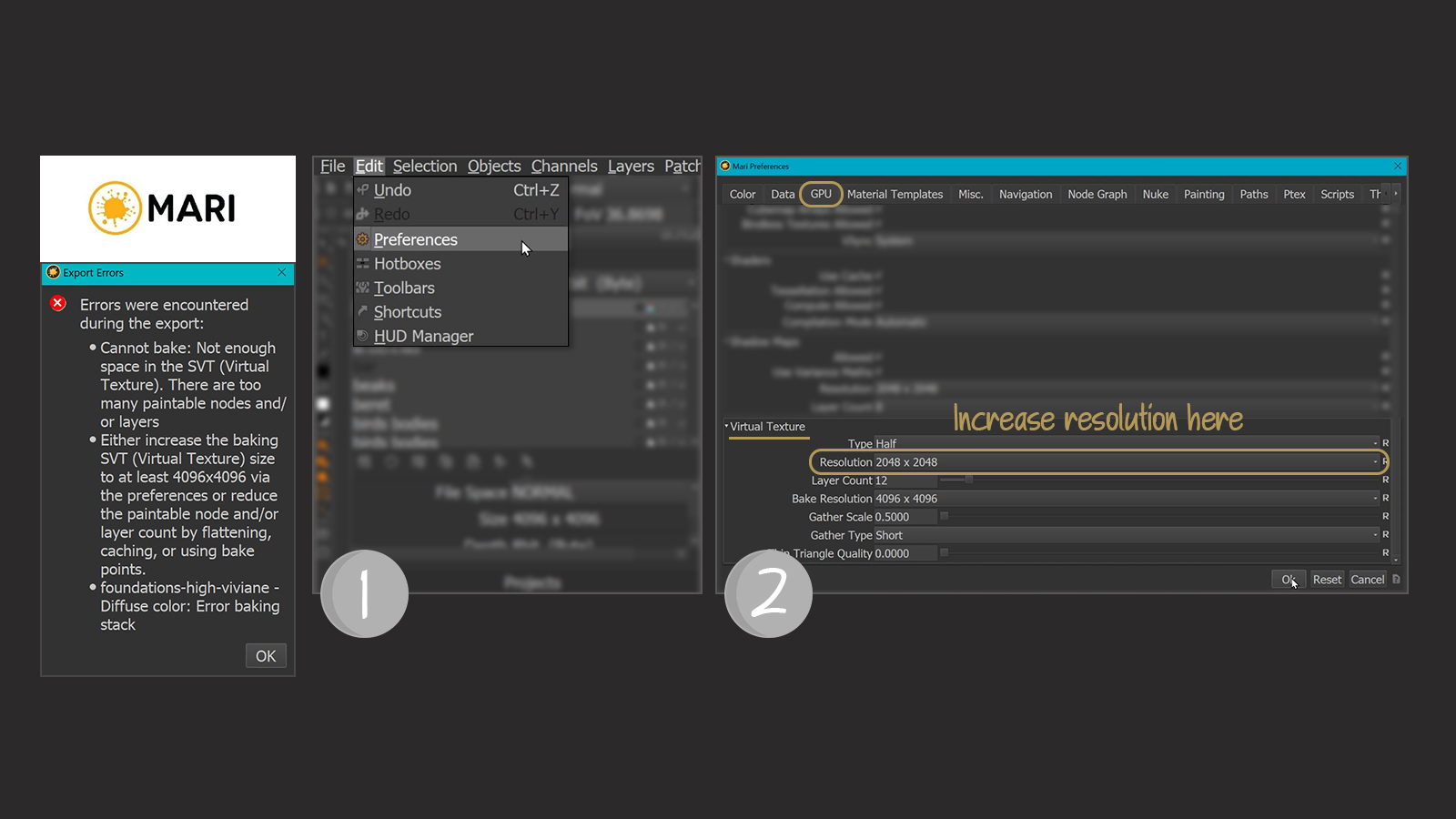Click the Triangle Quality 0.0000 field

(905, 552)
